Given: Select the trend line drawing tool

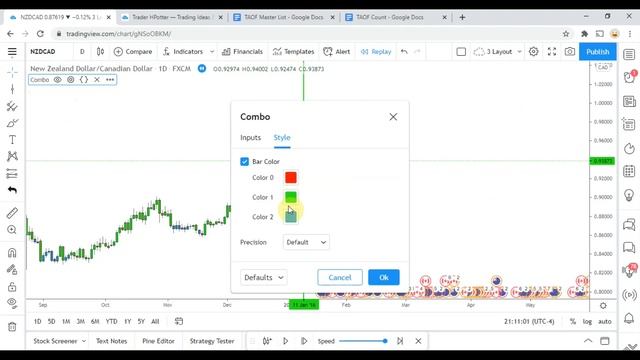Looking at the screenshot, I should [x=12, y=89].
